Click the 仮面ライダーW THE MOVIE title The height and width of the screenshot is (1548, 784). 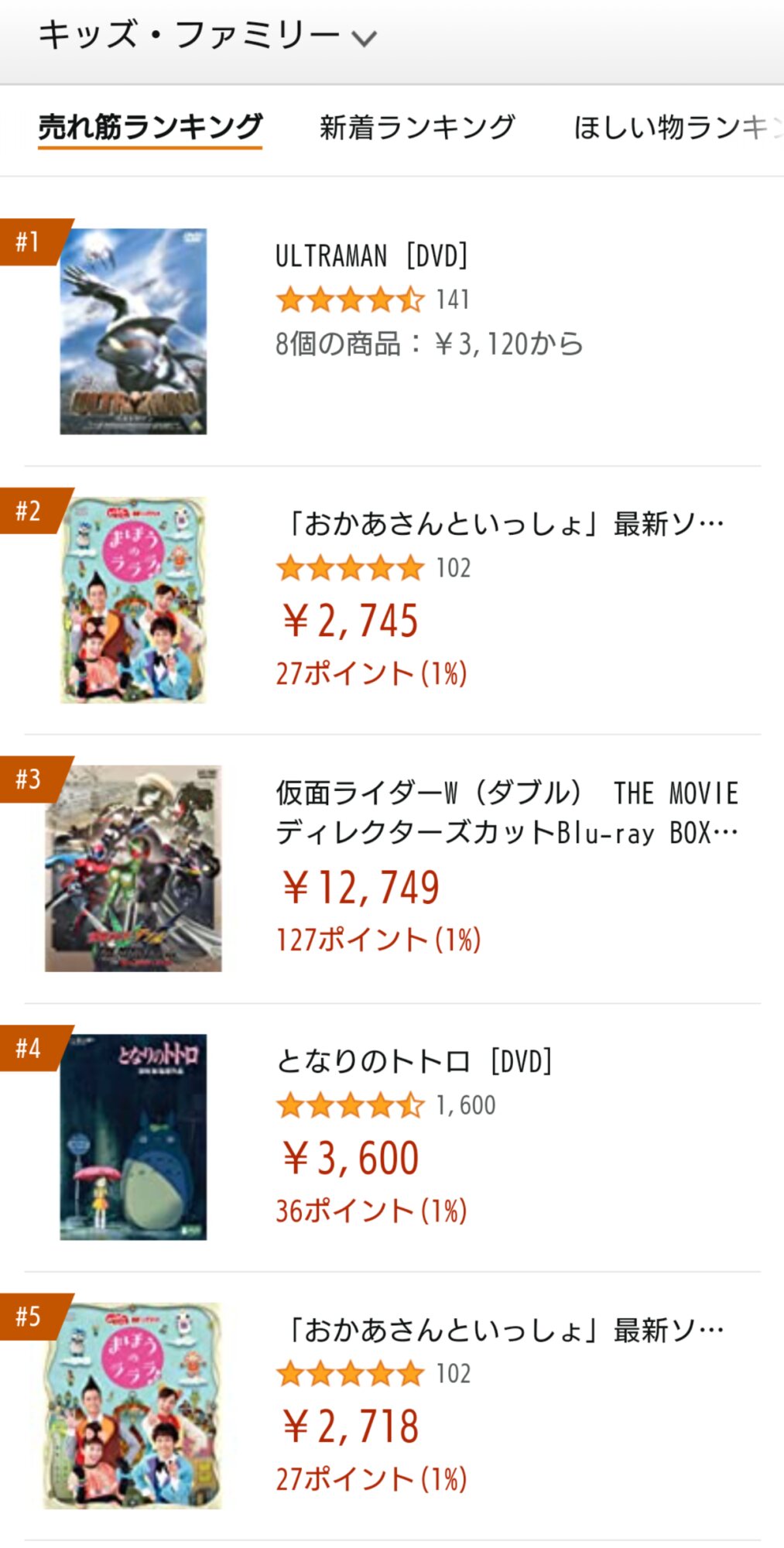[x=507, y=813]
